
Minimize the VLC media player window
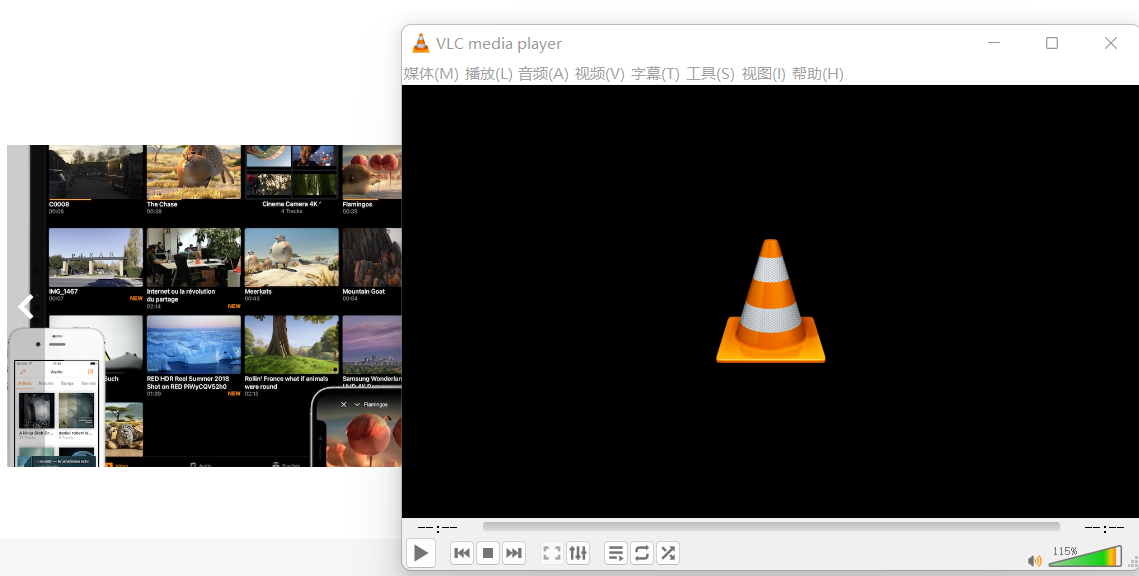point(994,43)
